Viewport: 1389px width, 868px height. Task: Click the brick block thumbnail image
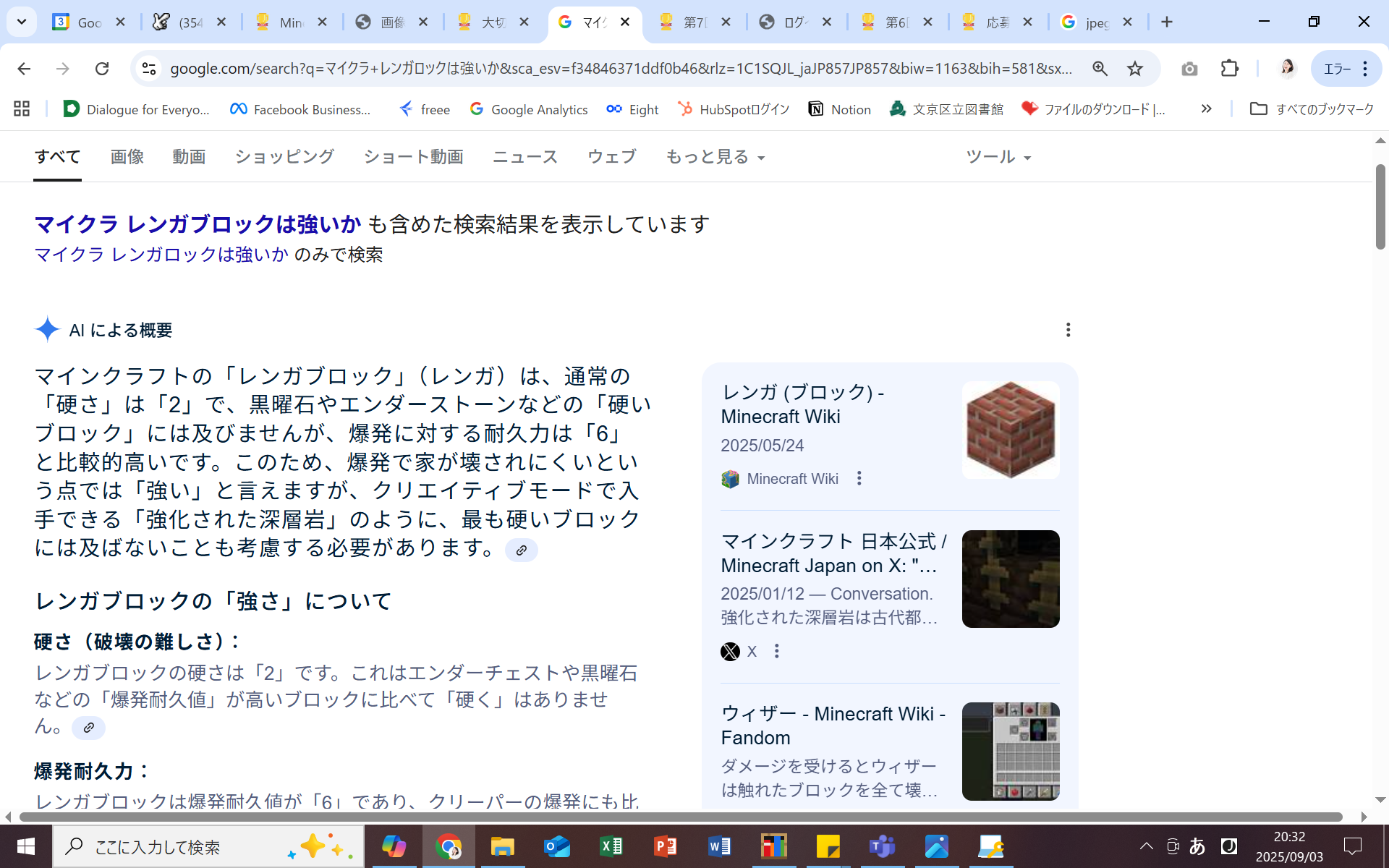click(x=1010, y=430)
